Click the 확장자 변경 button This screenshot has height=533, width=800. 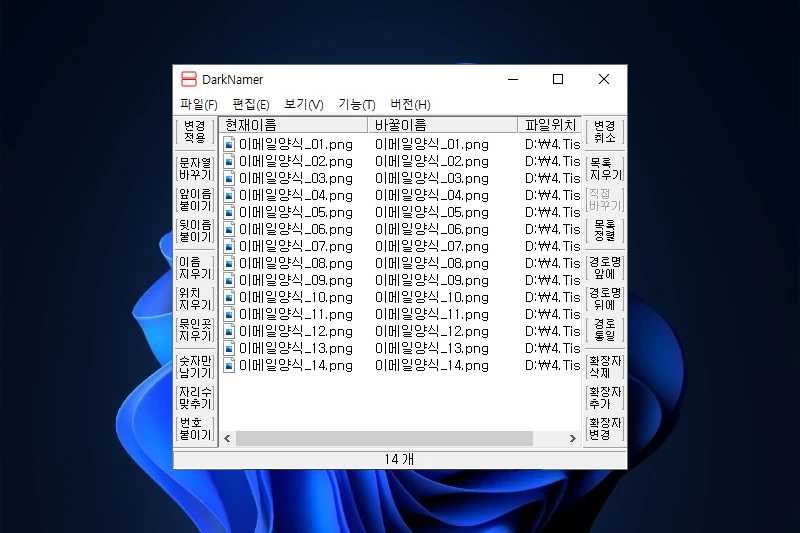coord(605,428)
